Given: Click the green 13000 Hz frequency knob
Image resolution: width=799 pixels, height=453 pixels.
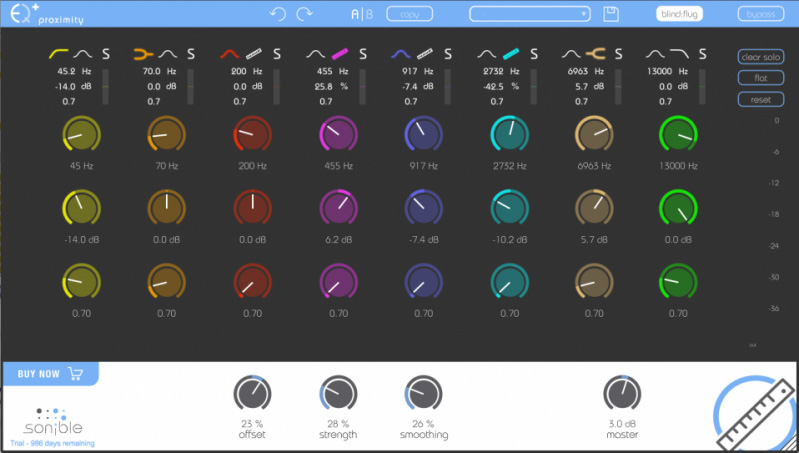Looking at the screenshot, I should (678, 135).
